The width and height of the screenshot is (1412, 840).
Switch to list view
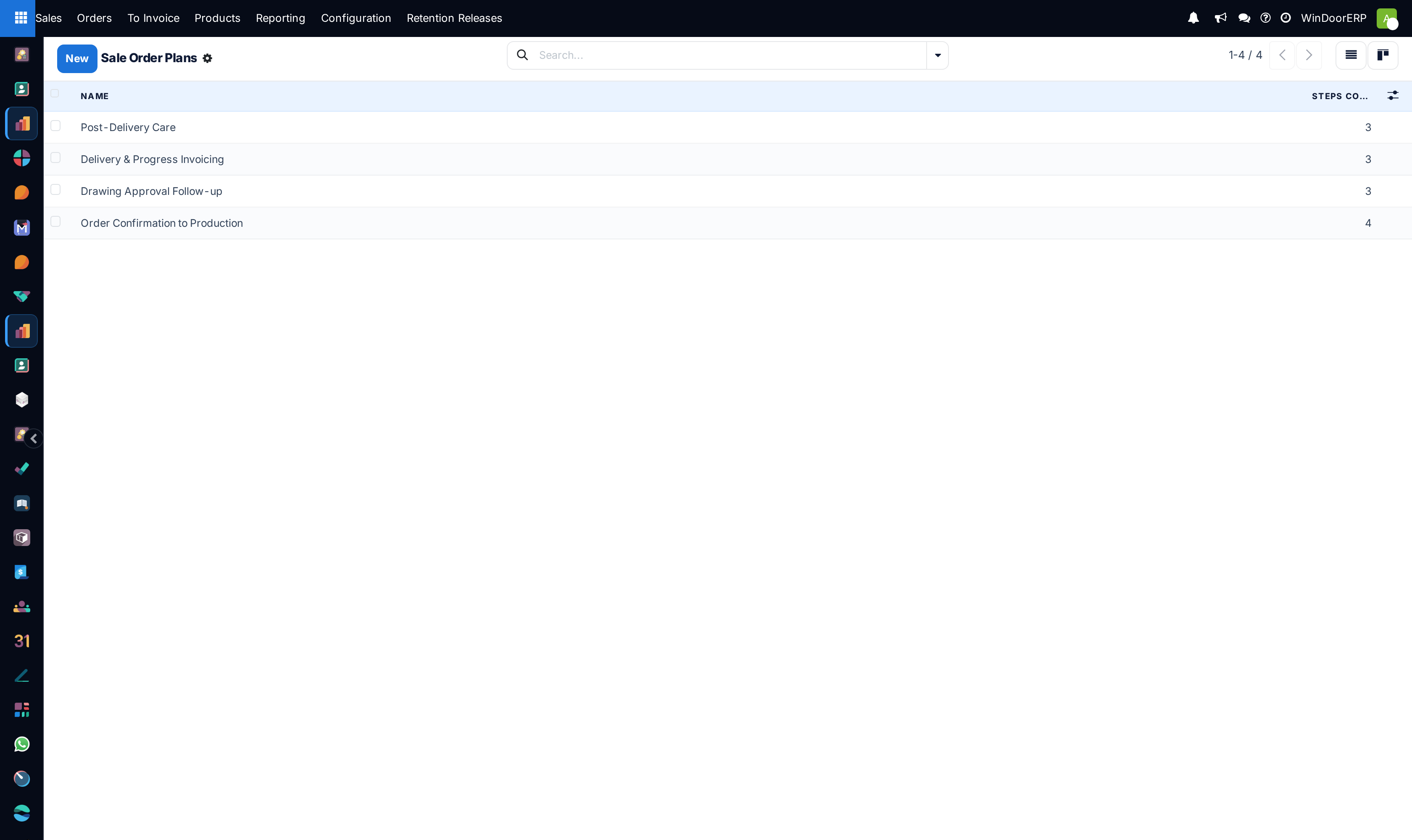(x=1351, y=55)
